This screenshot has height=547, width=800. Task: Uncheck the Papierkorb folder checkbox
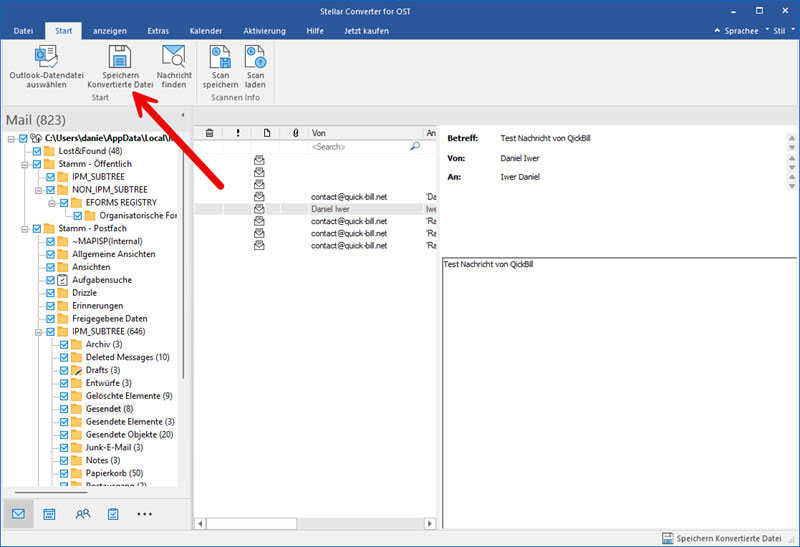pos(64,473)
